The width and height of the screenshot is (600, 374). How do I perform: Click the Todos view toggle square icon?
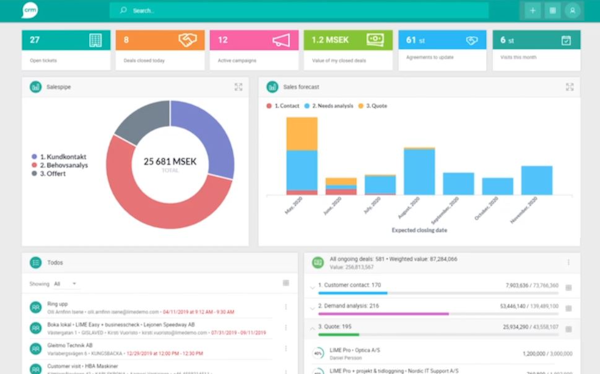[x=286, y=283]
